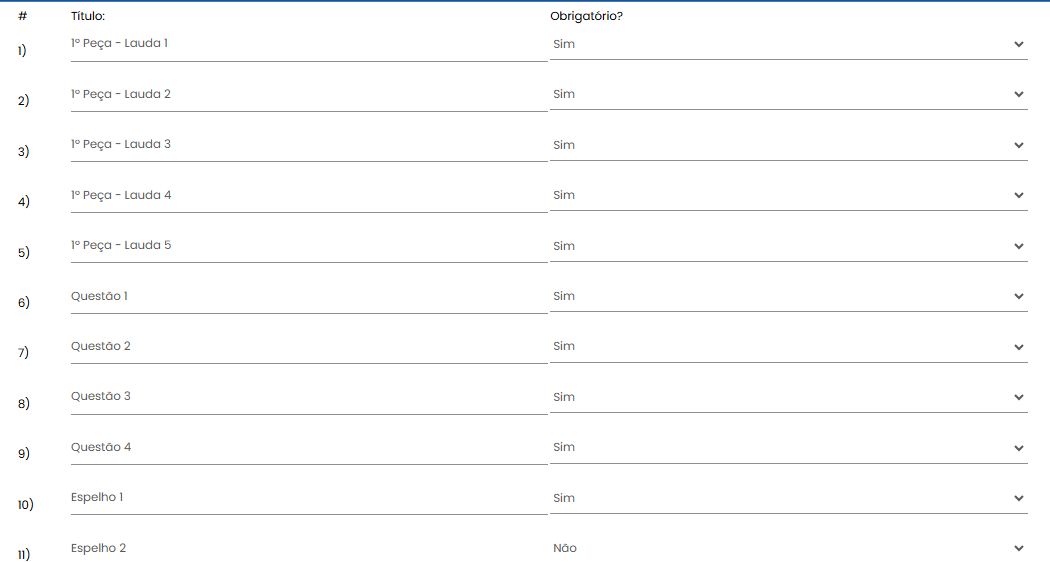Open the Obrigatório dropdown for Espelho 1
This screenshot has width=1050, height=562.
point(789,498)
